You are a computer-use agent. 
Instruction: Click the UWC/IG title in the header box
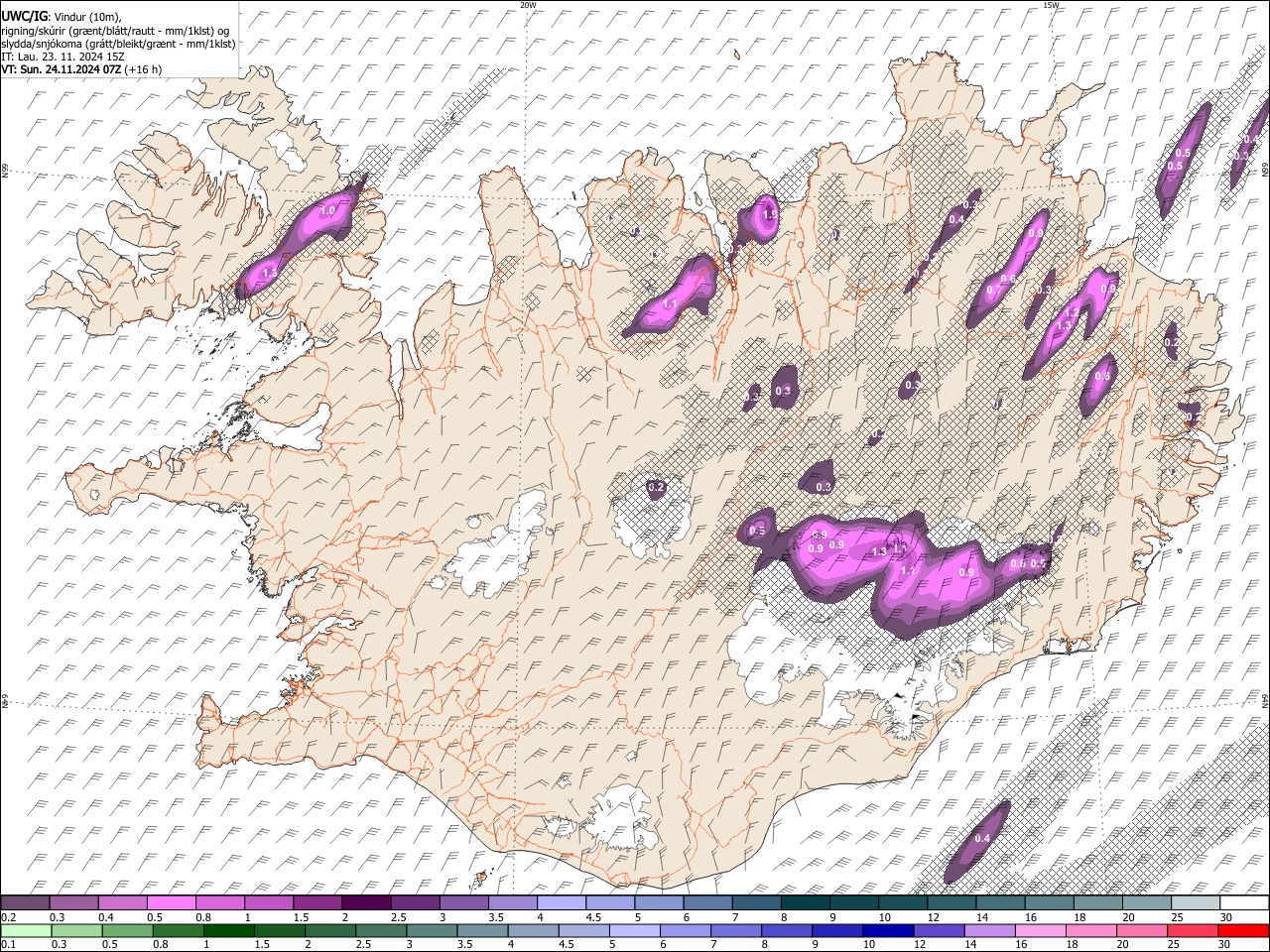(24, 17)
